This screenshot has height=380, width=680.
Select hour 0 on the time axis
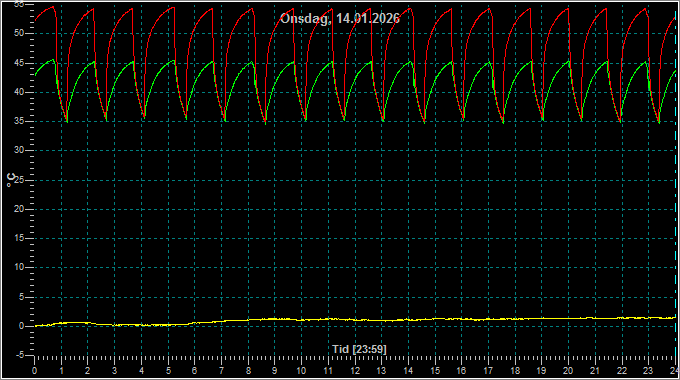coord(35,371)
